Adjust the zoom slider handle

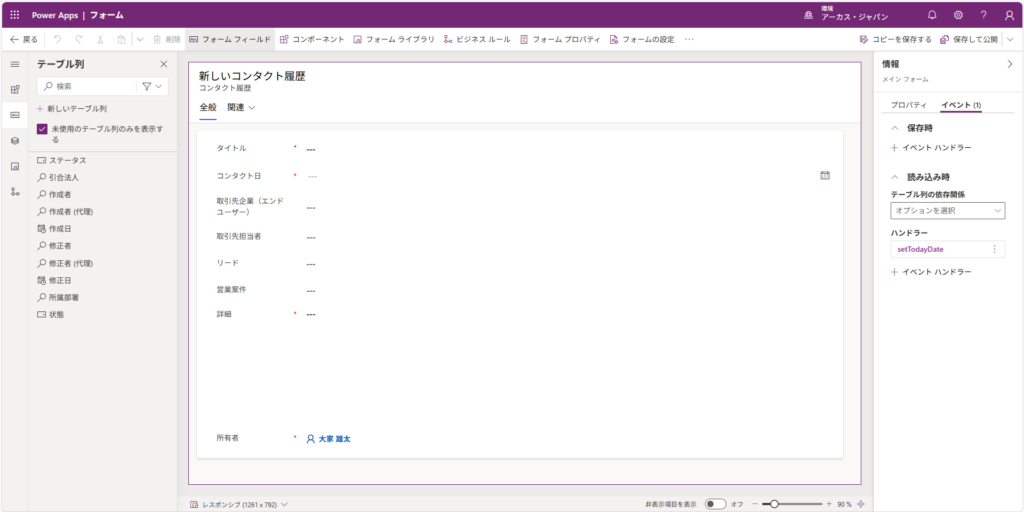(x=774, y=504)
